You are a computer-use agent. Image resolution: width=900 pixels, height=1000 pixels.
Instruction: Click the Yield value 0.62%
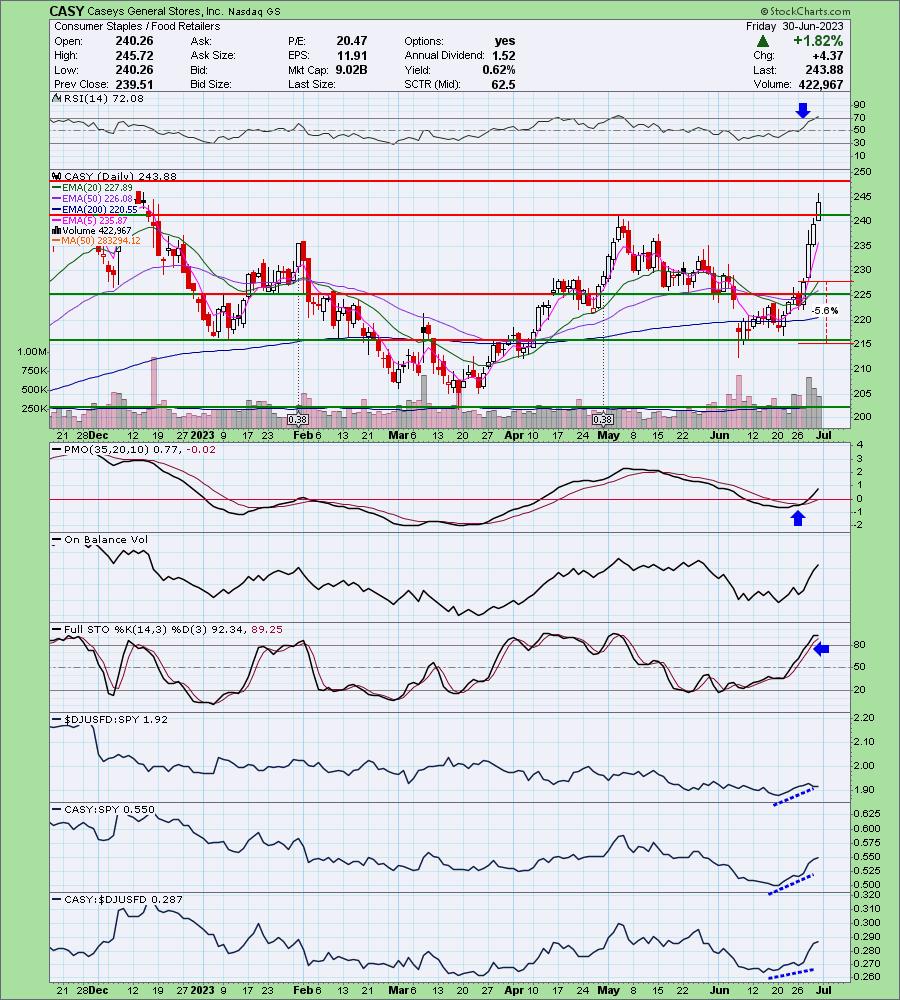point(499,70)
